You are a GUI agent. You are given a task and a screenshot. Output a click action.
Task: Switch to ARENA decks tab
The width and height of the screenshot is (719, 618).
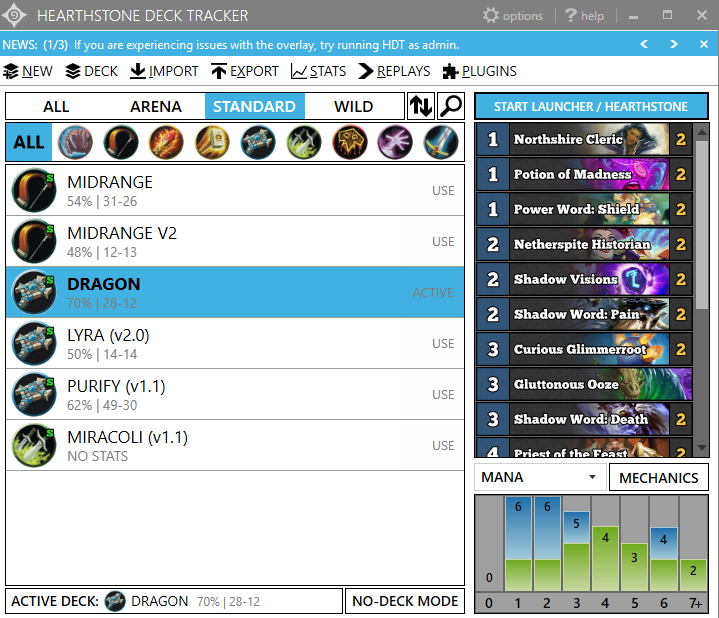(155, 106)
